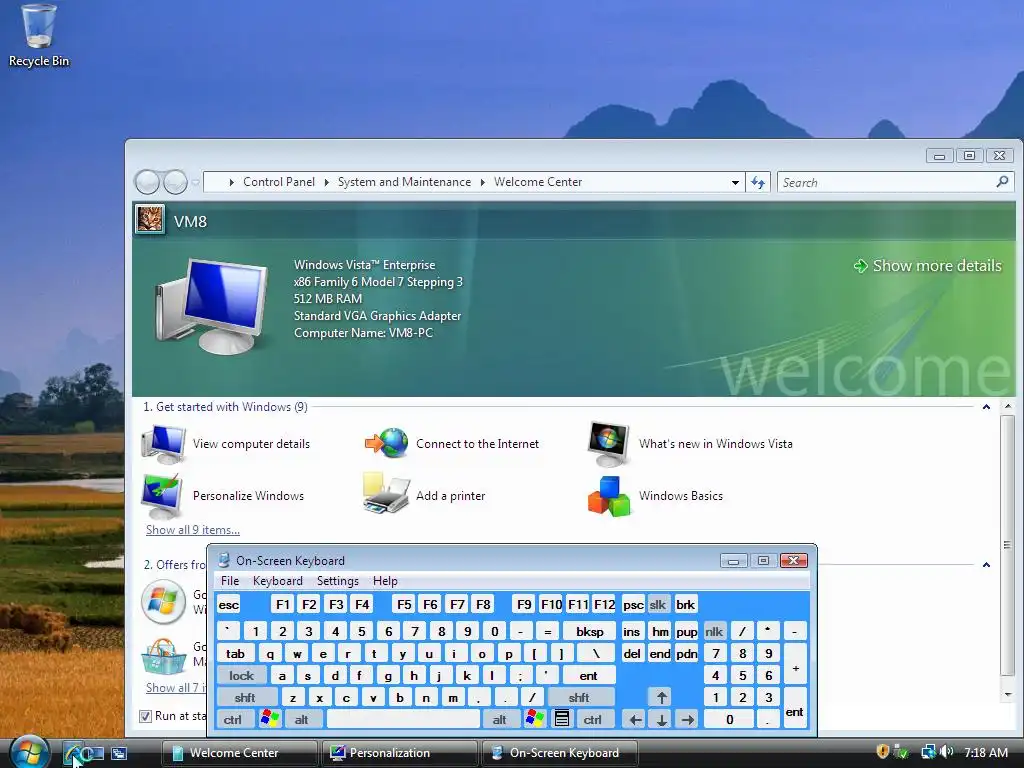This screenshot has width=1024, height=768.
Task: Click Welcome Center scrollbar down arrow
Action: [x=1008, y=695]
